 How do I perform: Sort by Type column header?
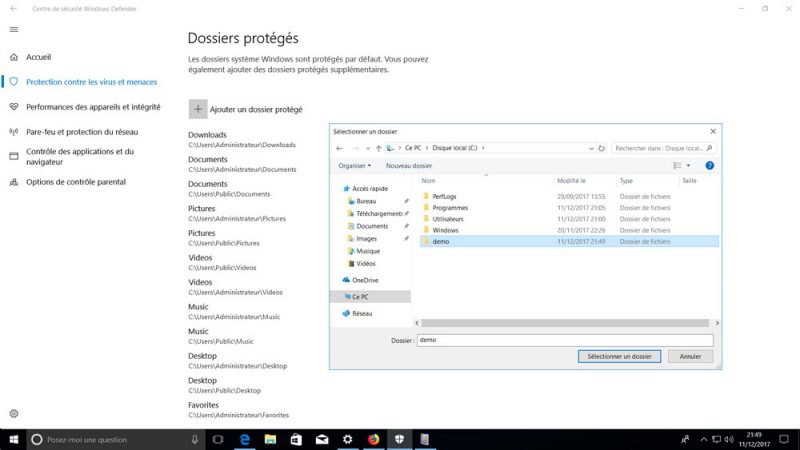tap(626, 181)
